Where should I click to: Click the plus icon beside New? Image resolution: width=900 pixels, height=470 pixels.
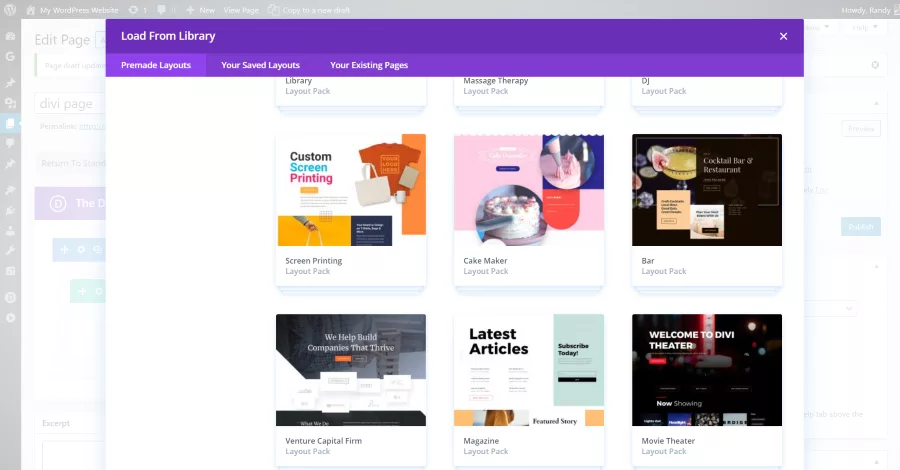[x=190, y=10]
